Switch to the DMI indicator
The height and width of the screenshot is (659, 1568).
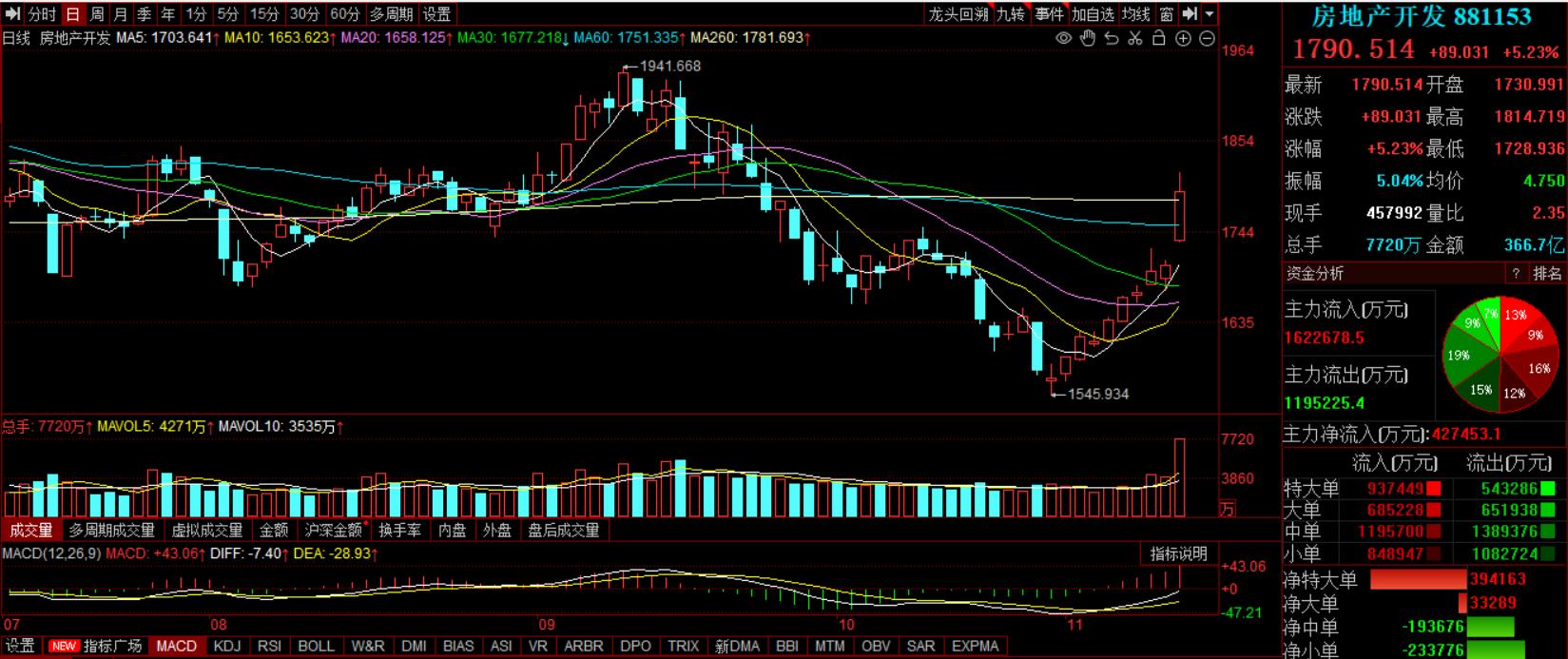click(414, 646)
